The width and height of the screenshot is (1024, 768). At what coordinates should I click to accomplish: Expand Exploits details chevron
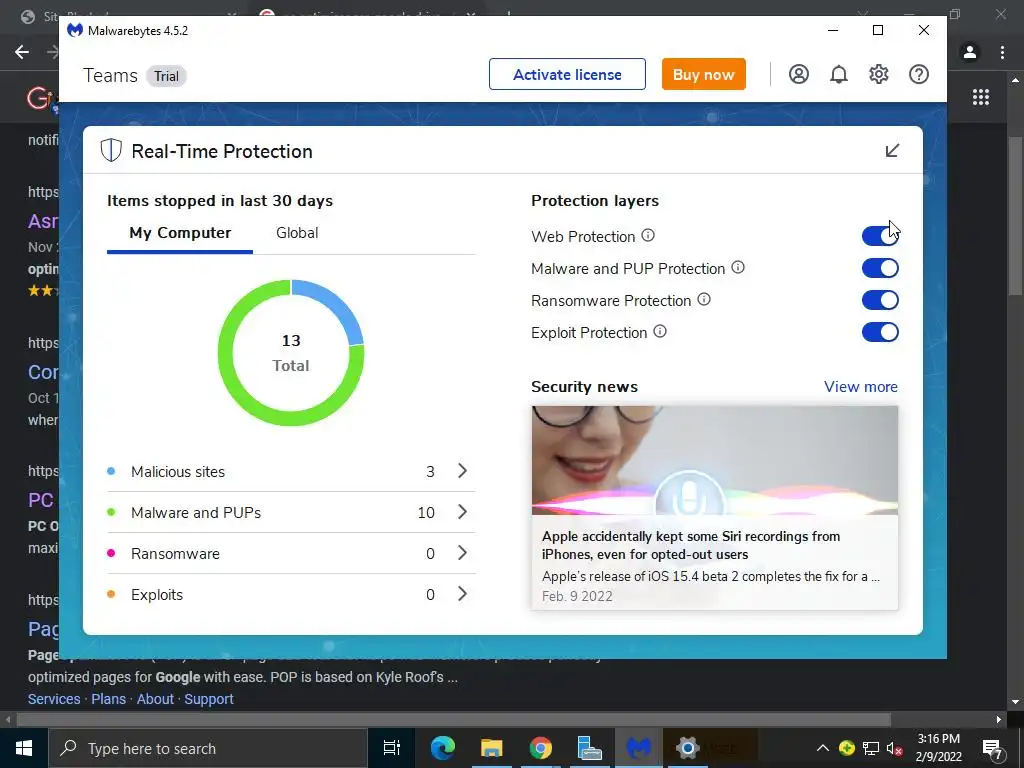point(462,594)
